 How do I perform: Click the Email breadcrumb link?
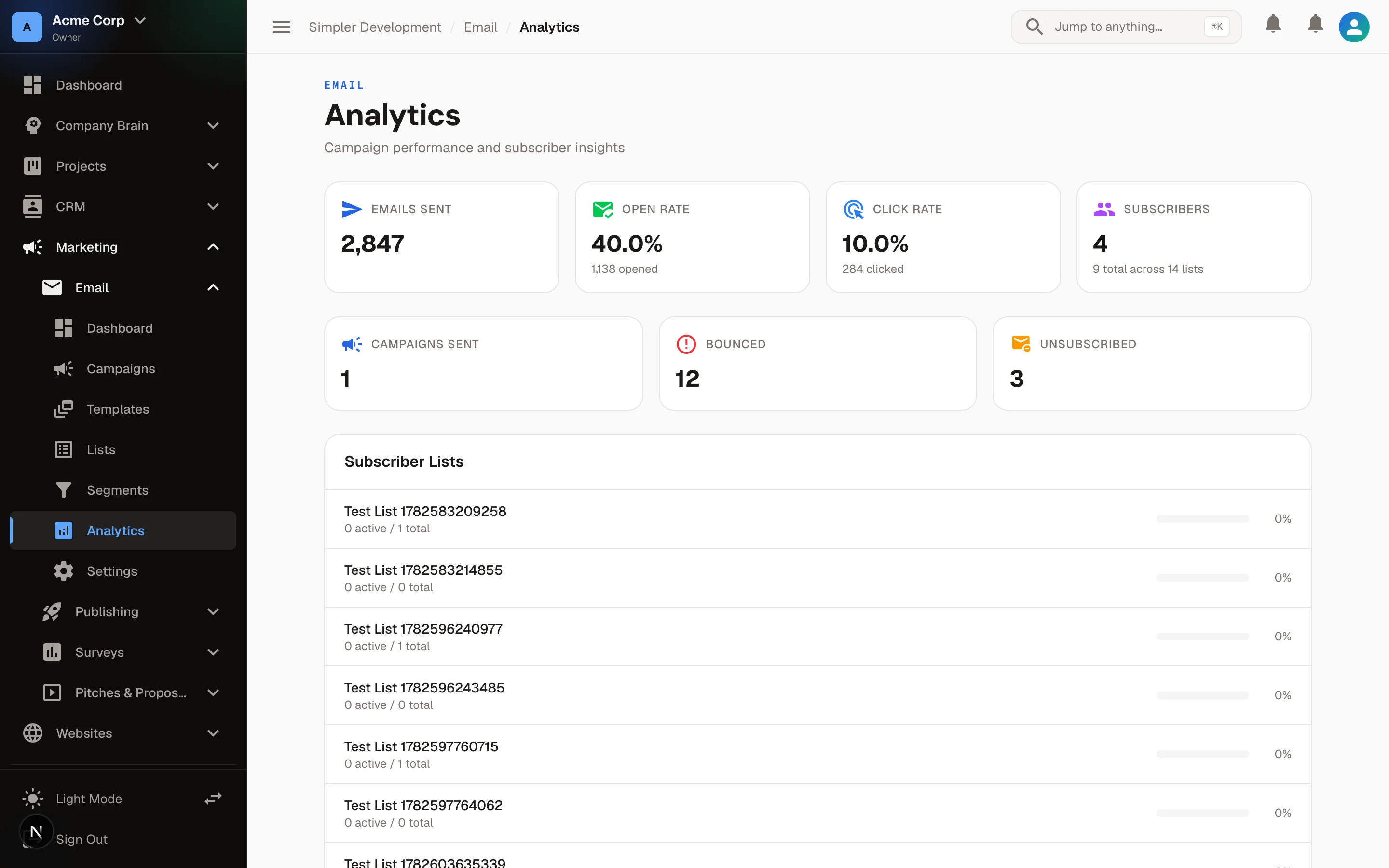(480, 27)
